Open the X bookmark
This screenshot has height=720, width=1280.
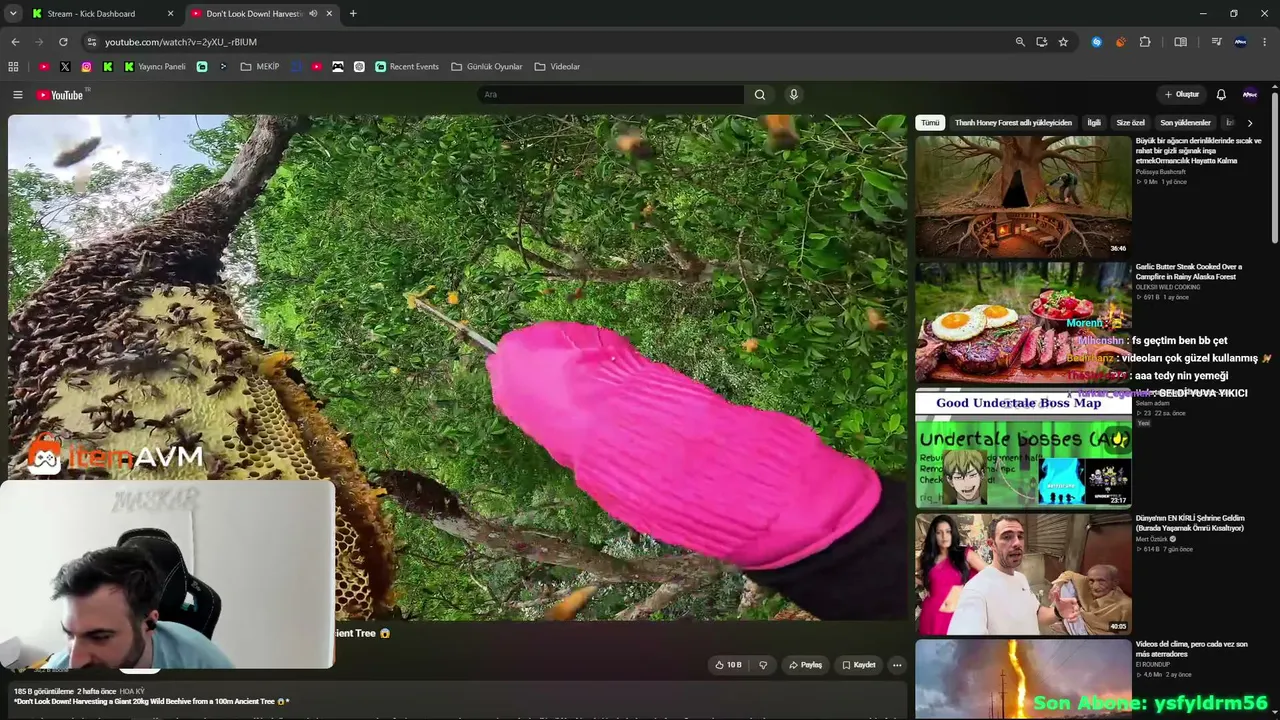click(65, 67)
